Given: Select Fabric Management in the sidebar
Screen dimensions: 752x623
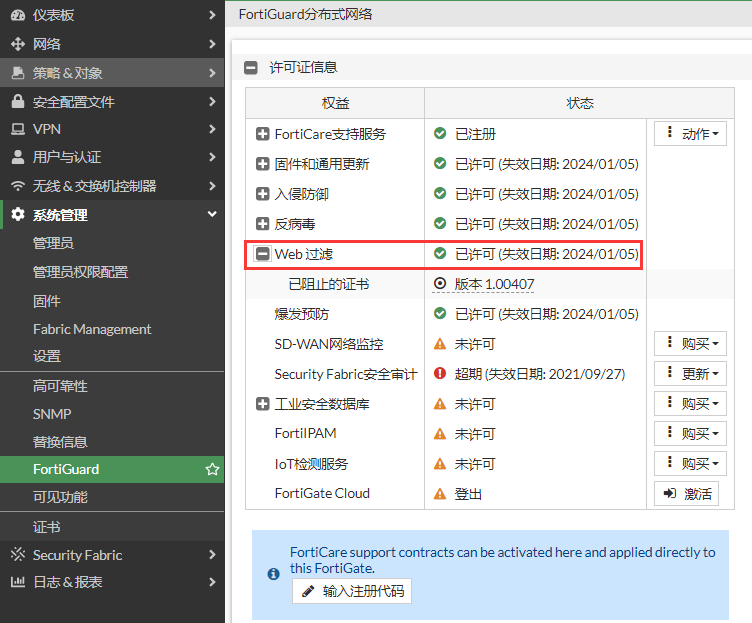Looking at the screenshot, I should click(92, 329).
